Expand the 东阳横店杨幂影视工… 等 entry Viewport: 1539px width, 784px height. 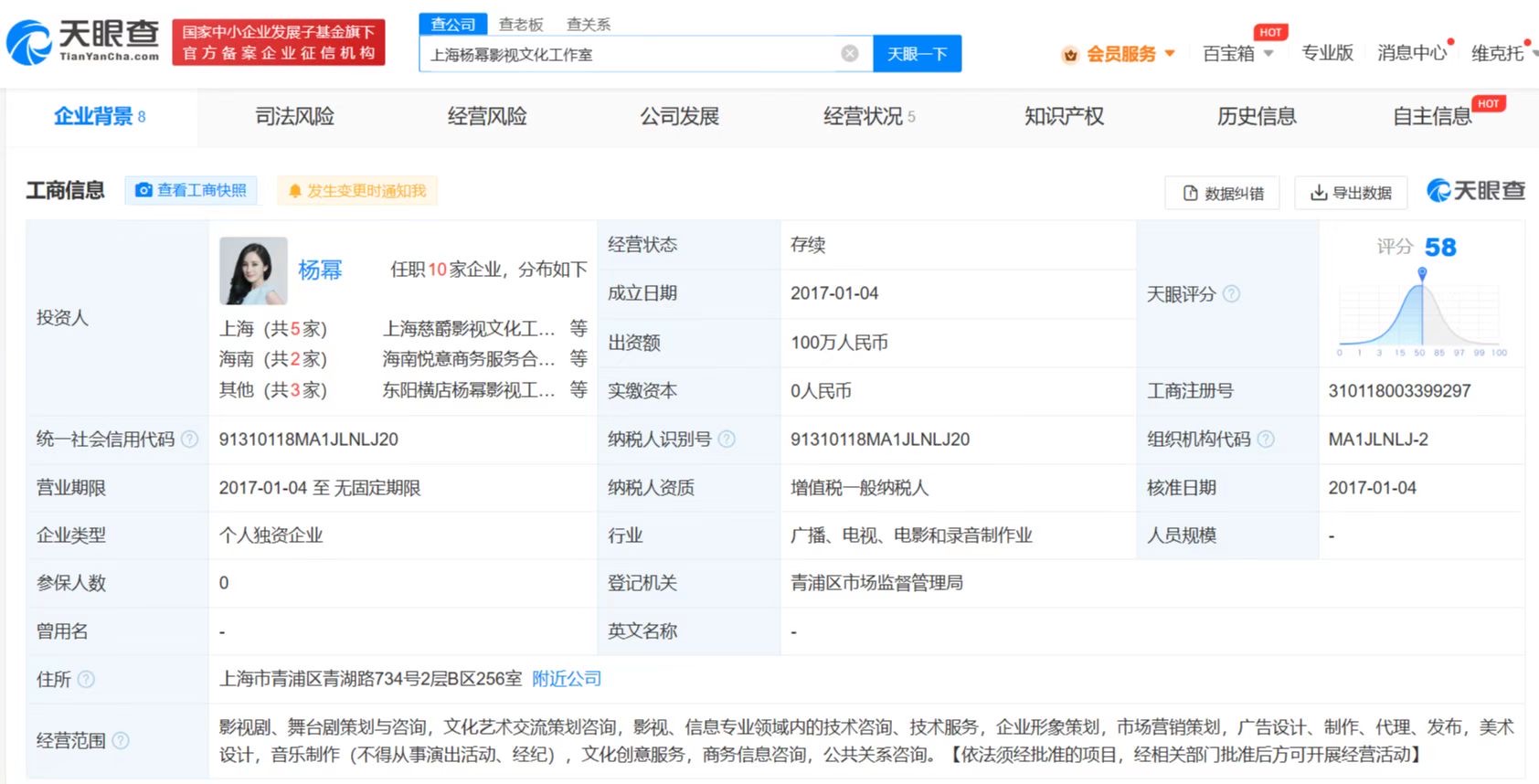484,390
